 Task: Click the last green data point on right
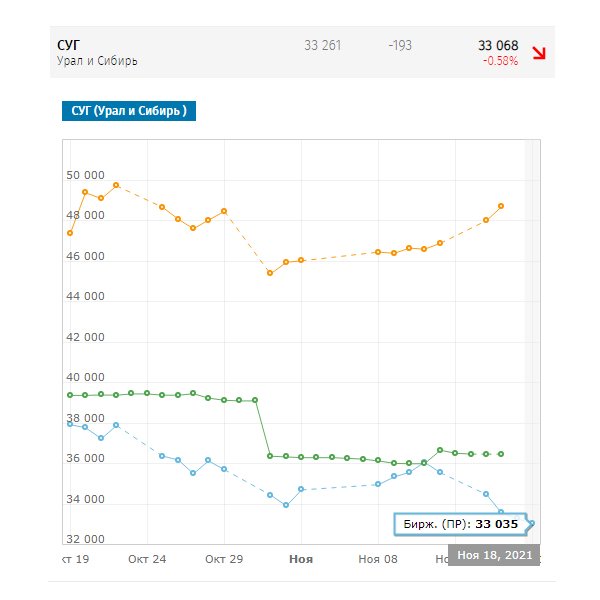[501, 454]
